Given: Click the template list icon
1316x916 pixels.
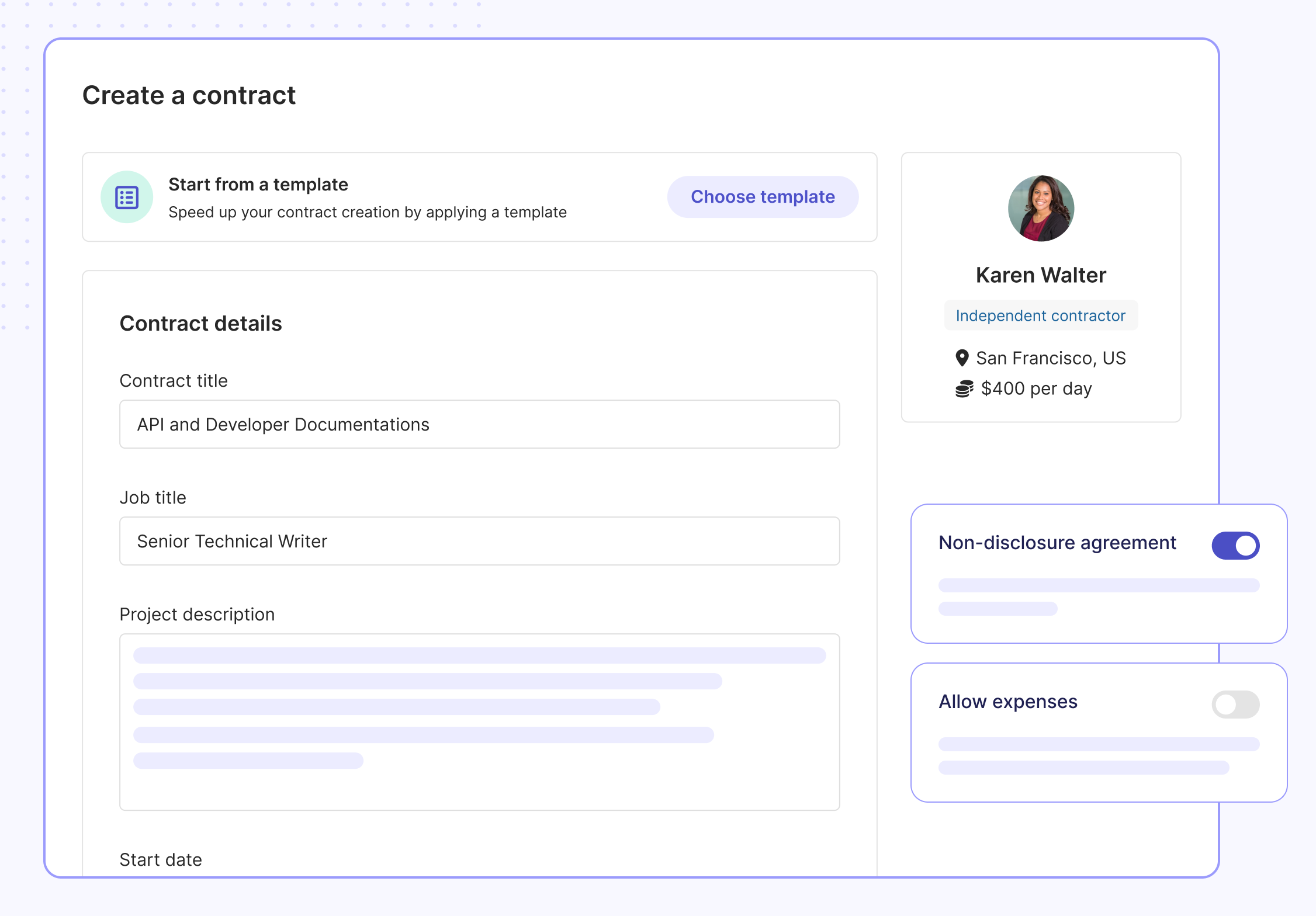Looking at the screenshot, I should [x=127, y=197].
